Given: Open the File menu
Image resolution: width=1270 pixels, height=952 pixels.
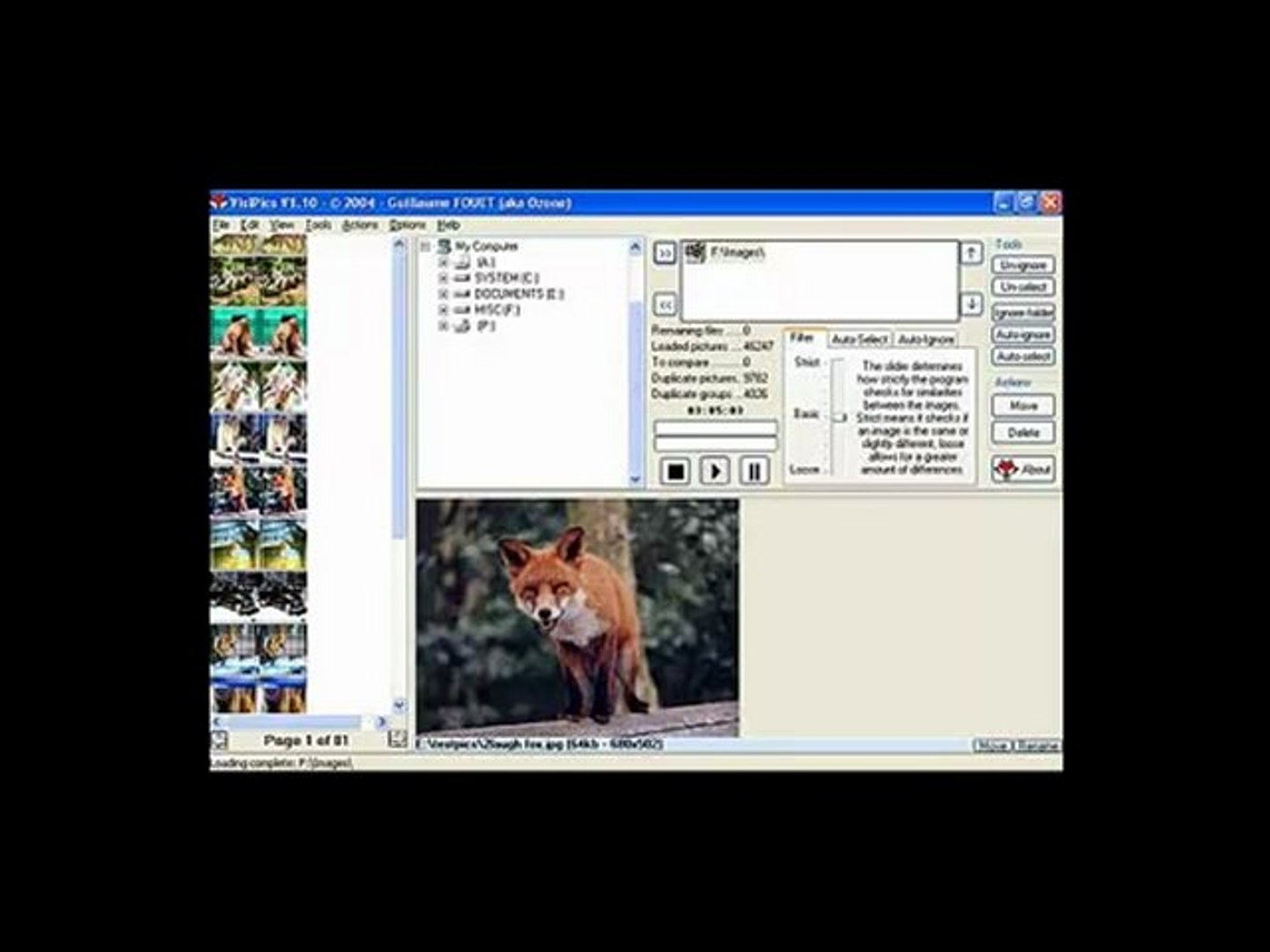Looking at the screenshot, I should tap(220, 226).
